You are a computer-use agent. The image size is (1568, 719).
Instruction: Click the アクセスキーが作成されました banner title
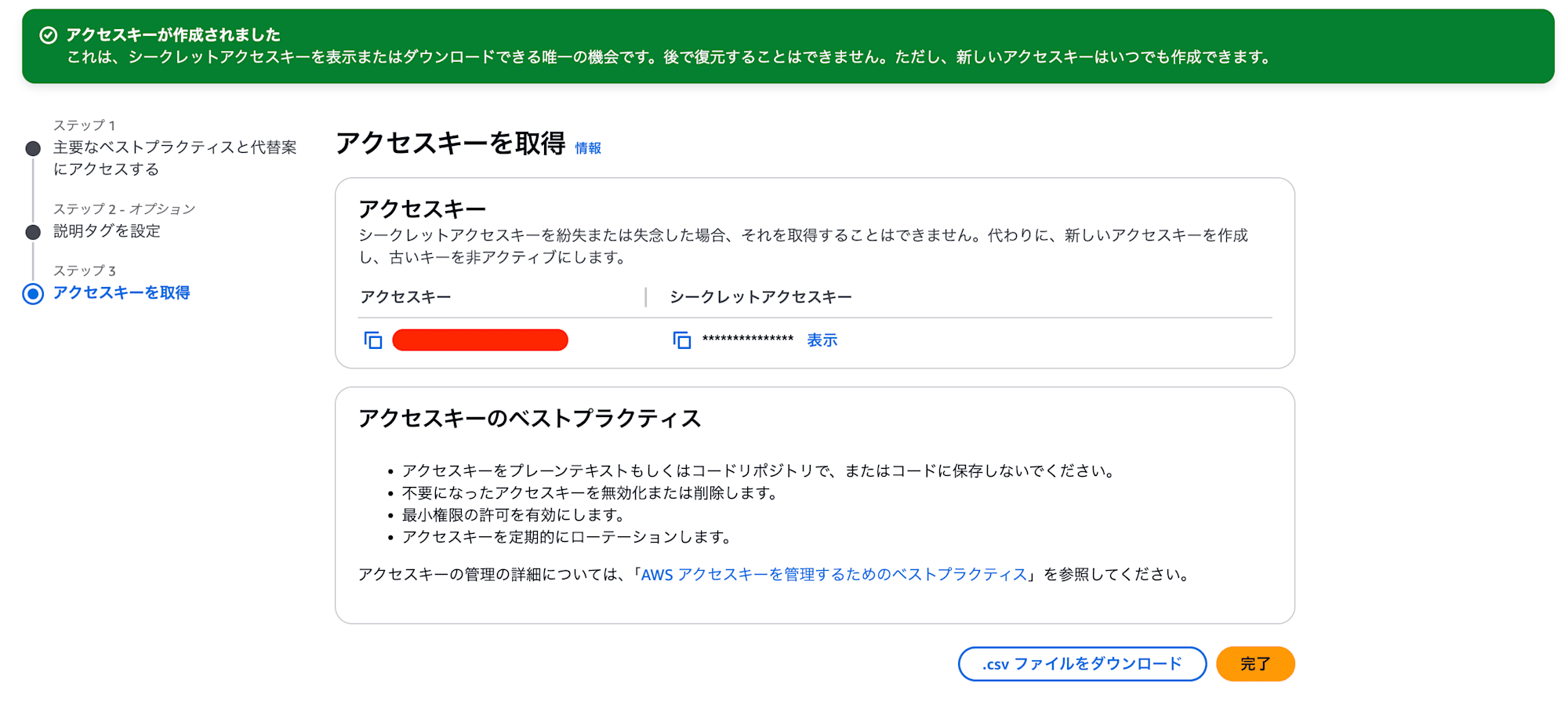[x=173, y=35]
